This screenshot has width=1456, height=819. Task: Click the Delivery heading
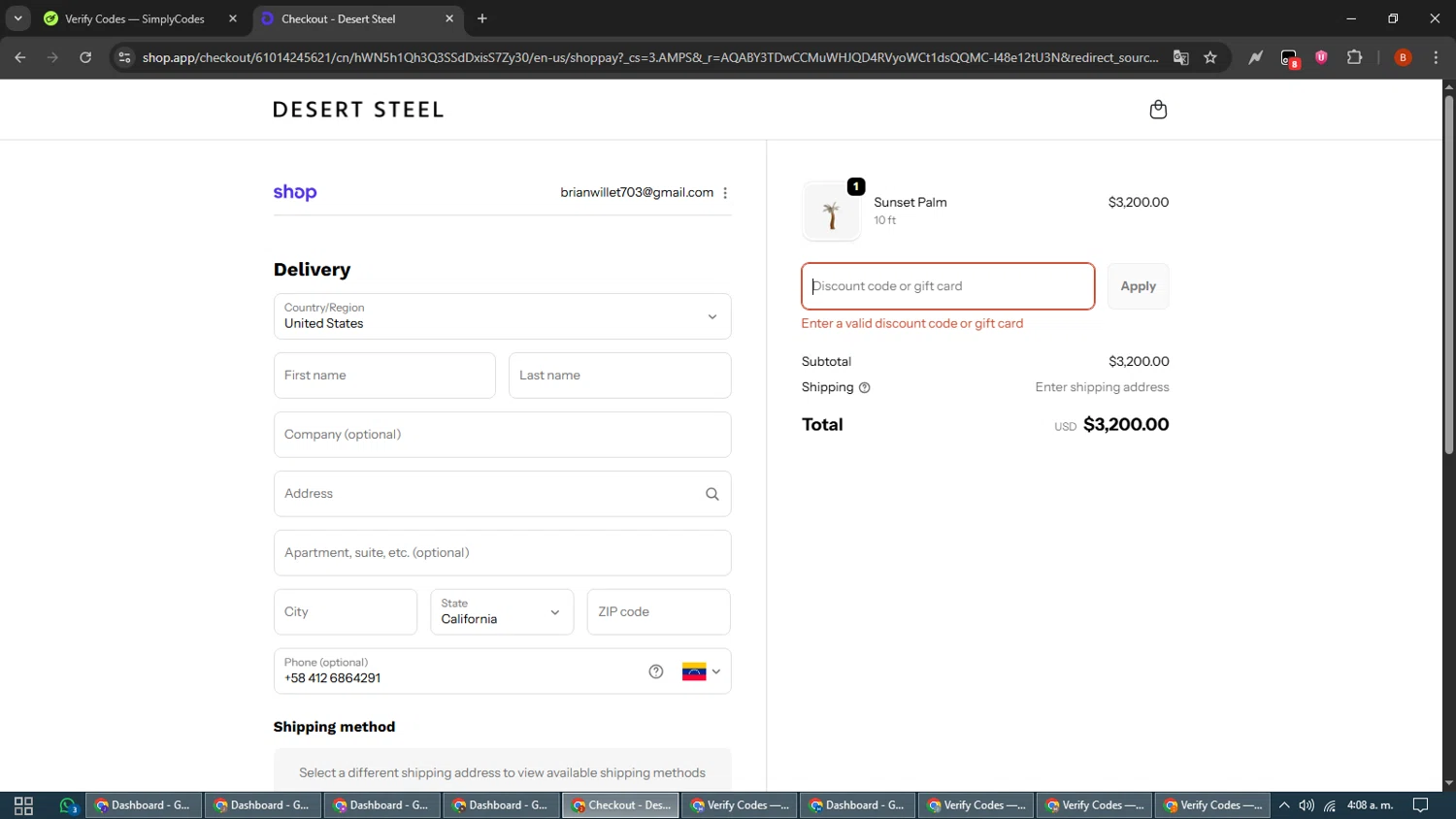click(x=312, y=270)
